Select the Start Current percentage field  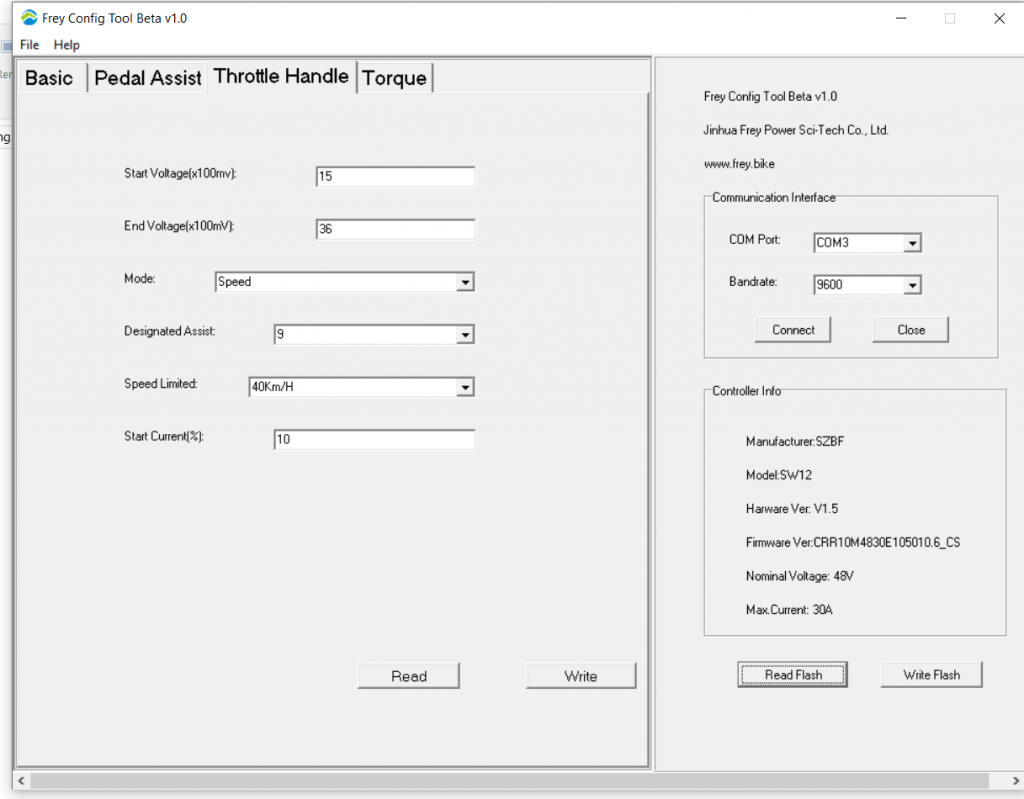(374, 439)
